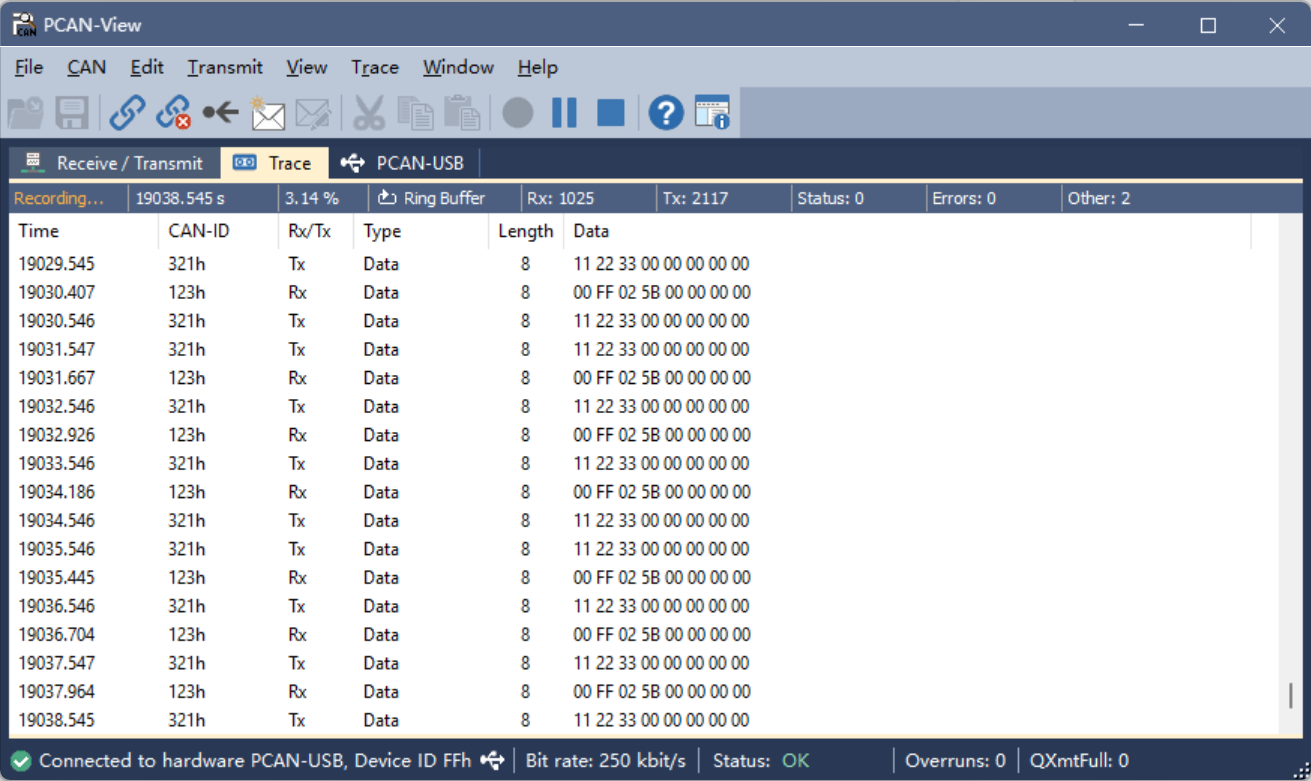1311x781 pixels.
Task: Select the row at time 19036.704
Action: pyautogui.click(x=644, y=634)
